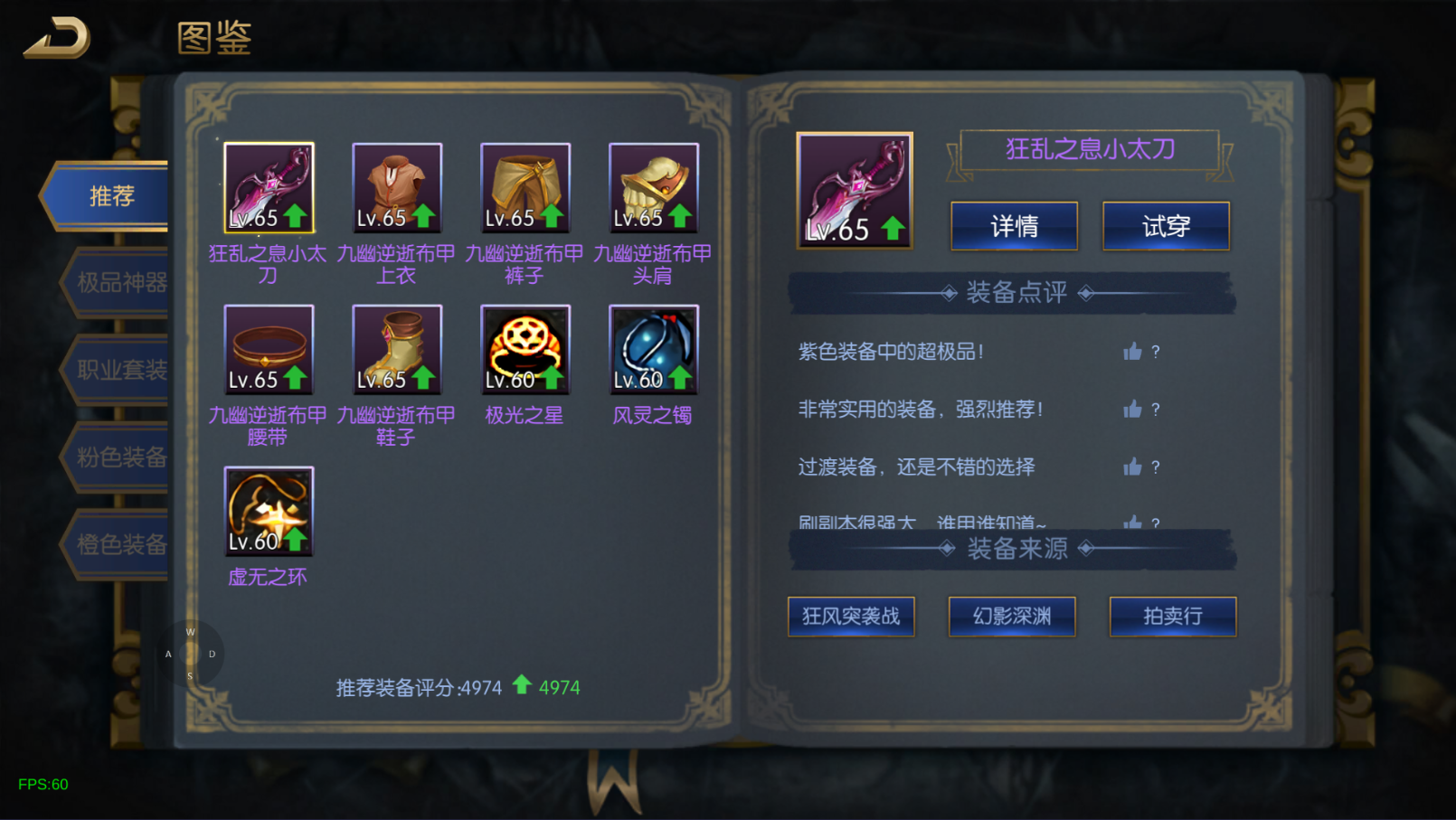Select the 九幽逆逝布甲裤子 pants icon
The image size is (1456, 820).
(525, 187)
